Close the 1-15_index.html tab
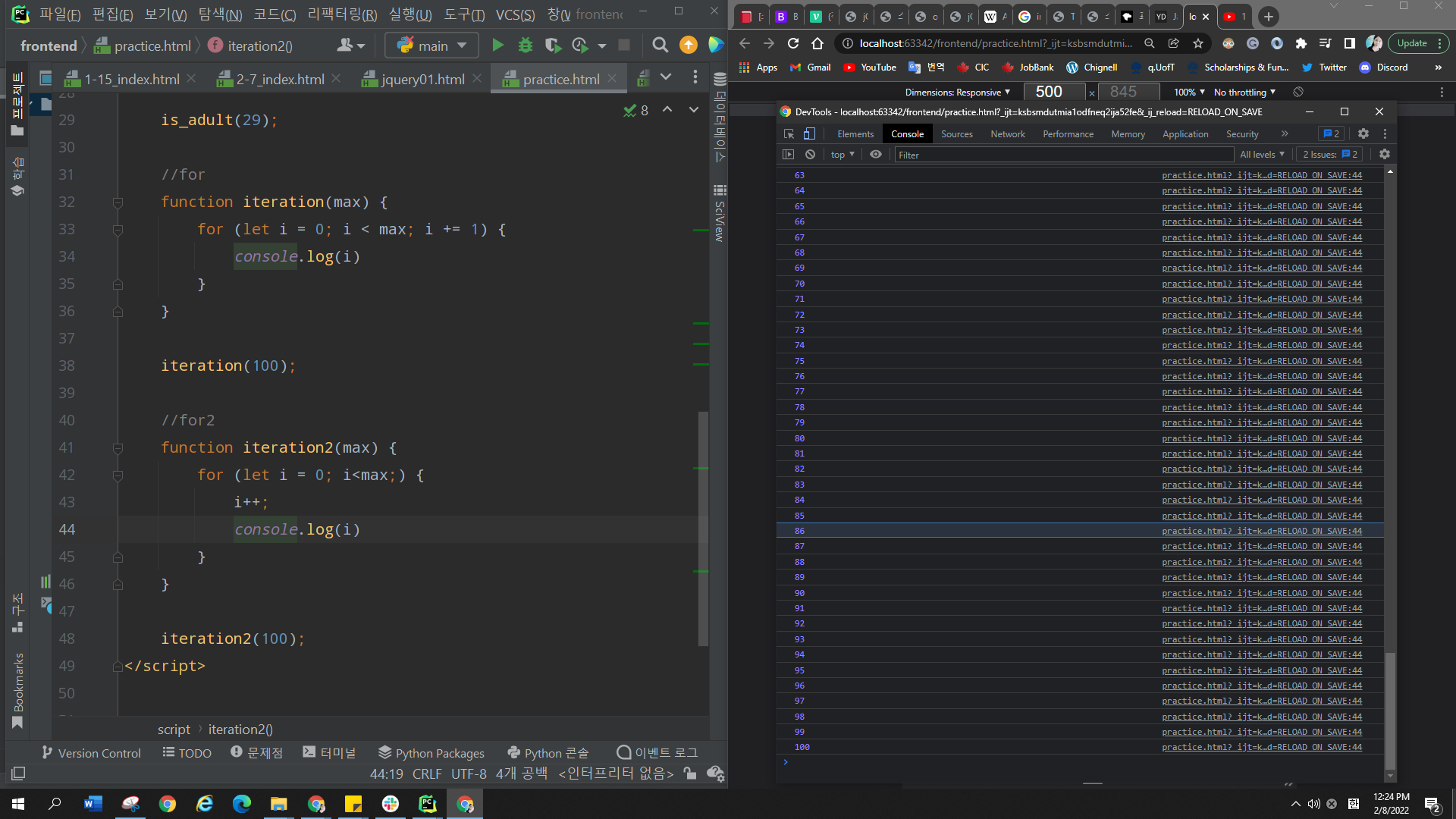The width and height of the screenshot is (1456, 819). click(191, 78)
